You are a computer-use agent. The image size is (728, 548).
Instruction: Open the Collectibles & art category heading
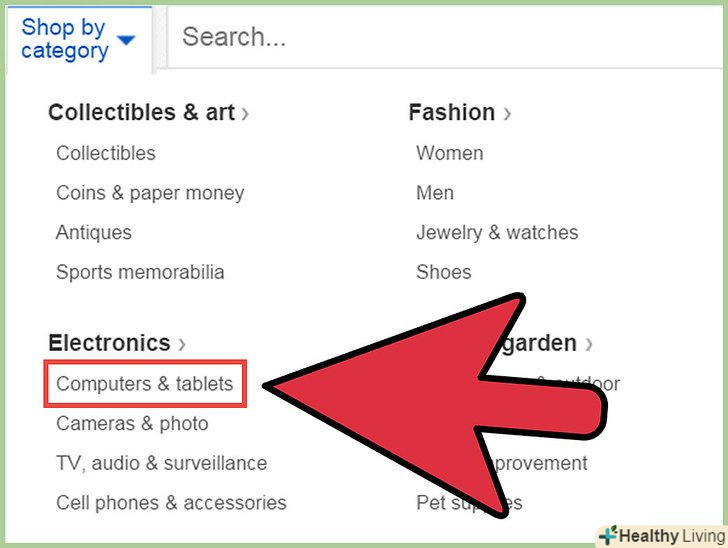coord(141,113)
